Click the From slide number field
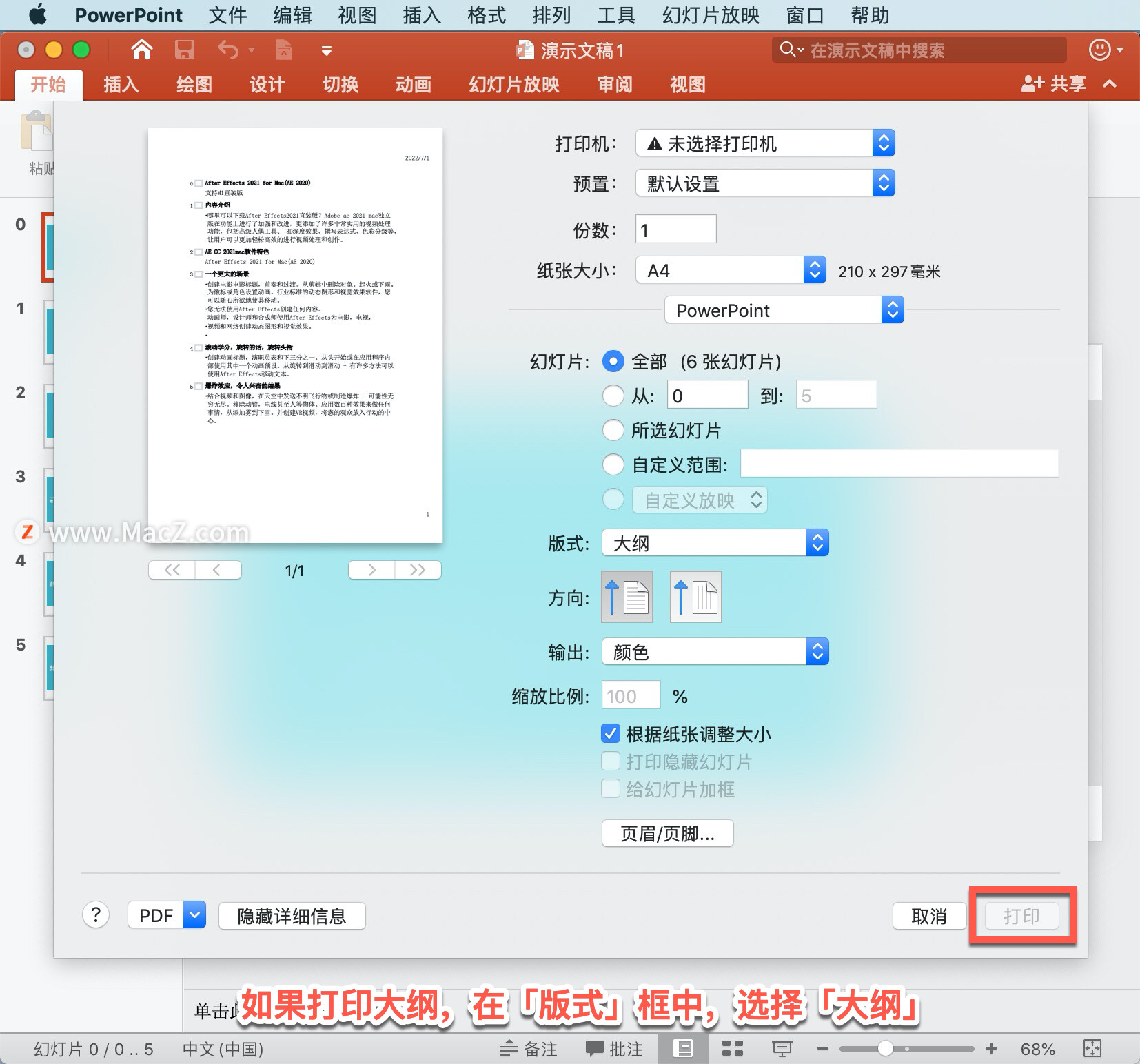Screen dimensions: 1140x1064 pos(708,396)
